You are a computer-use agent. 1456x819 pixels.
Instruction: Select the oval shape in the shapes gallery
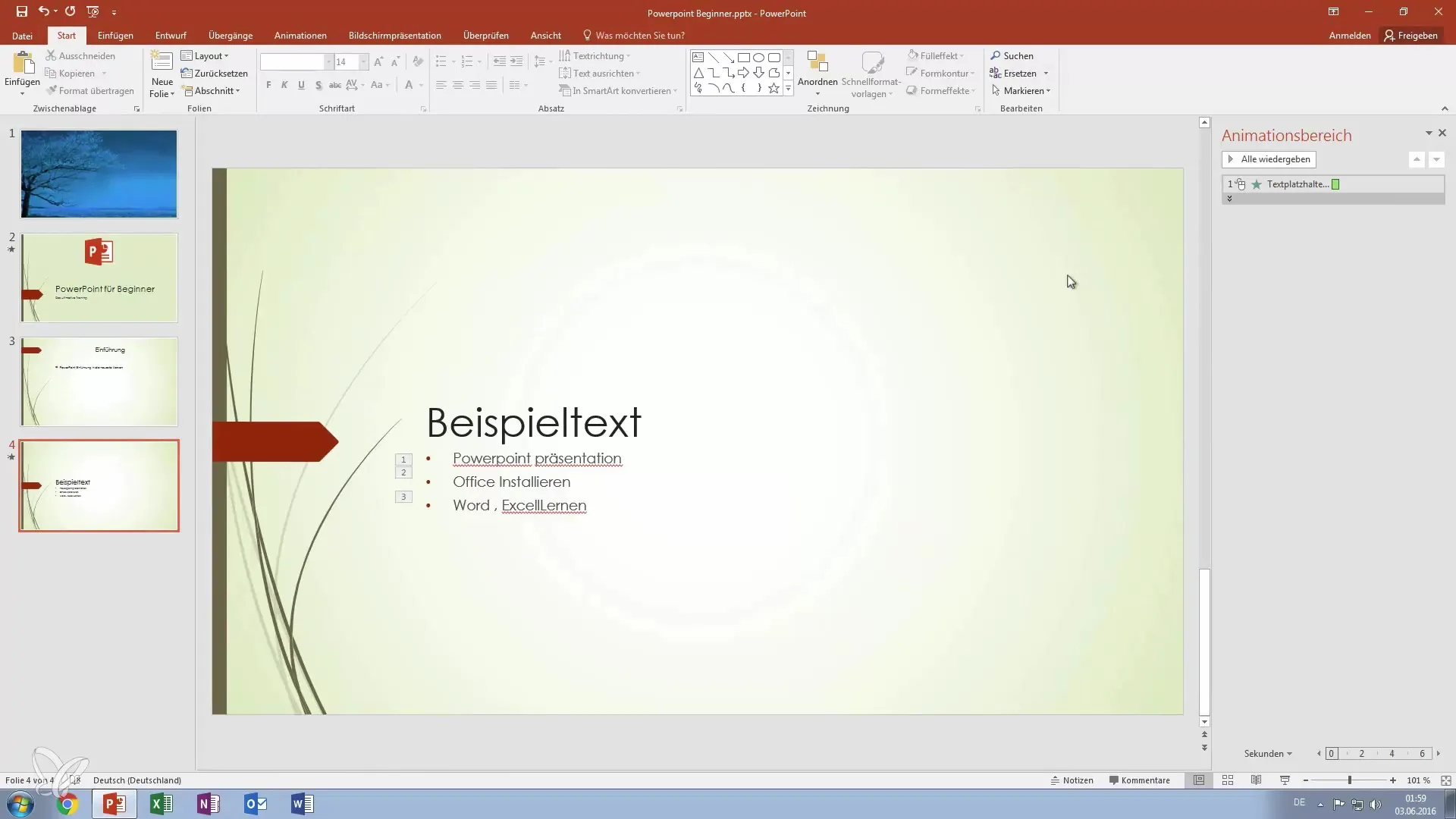758,58
